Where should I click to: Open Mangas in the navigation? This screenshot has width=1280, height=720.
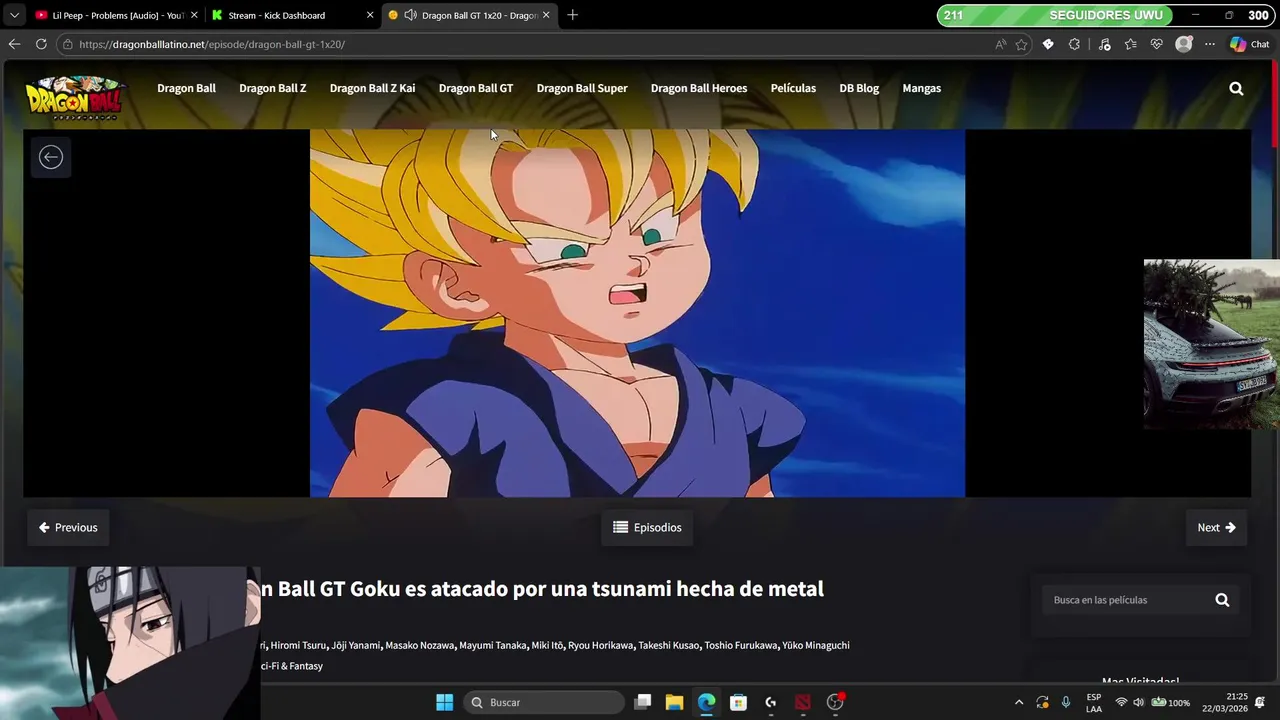921,88
